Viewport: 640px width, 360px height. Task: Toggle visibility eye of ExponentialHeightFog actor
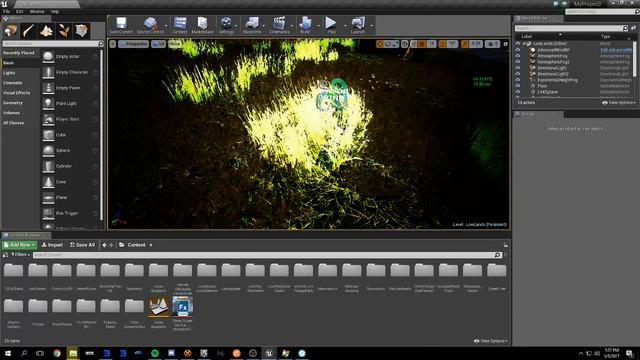pyautogui.click(x=518, y=80)
